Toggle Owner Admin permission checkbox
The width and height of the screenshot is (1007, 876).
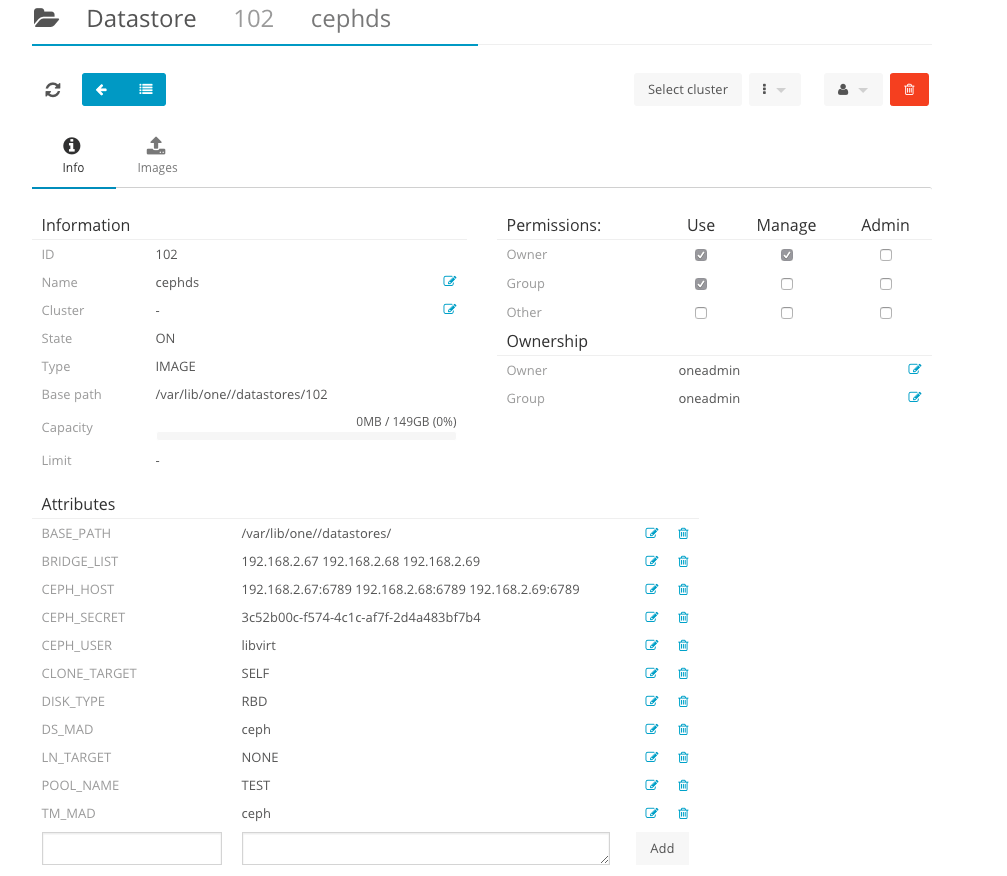pyautogui.click(x=885, y=255)
